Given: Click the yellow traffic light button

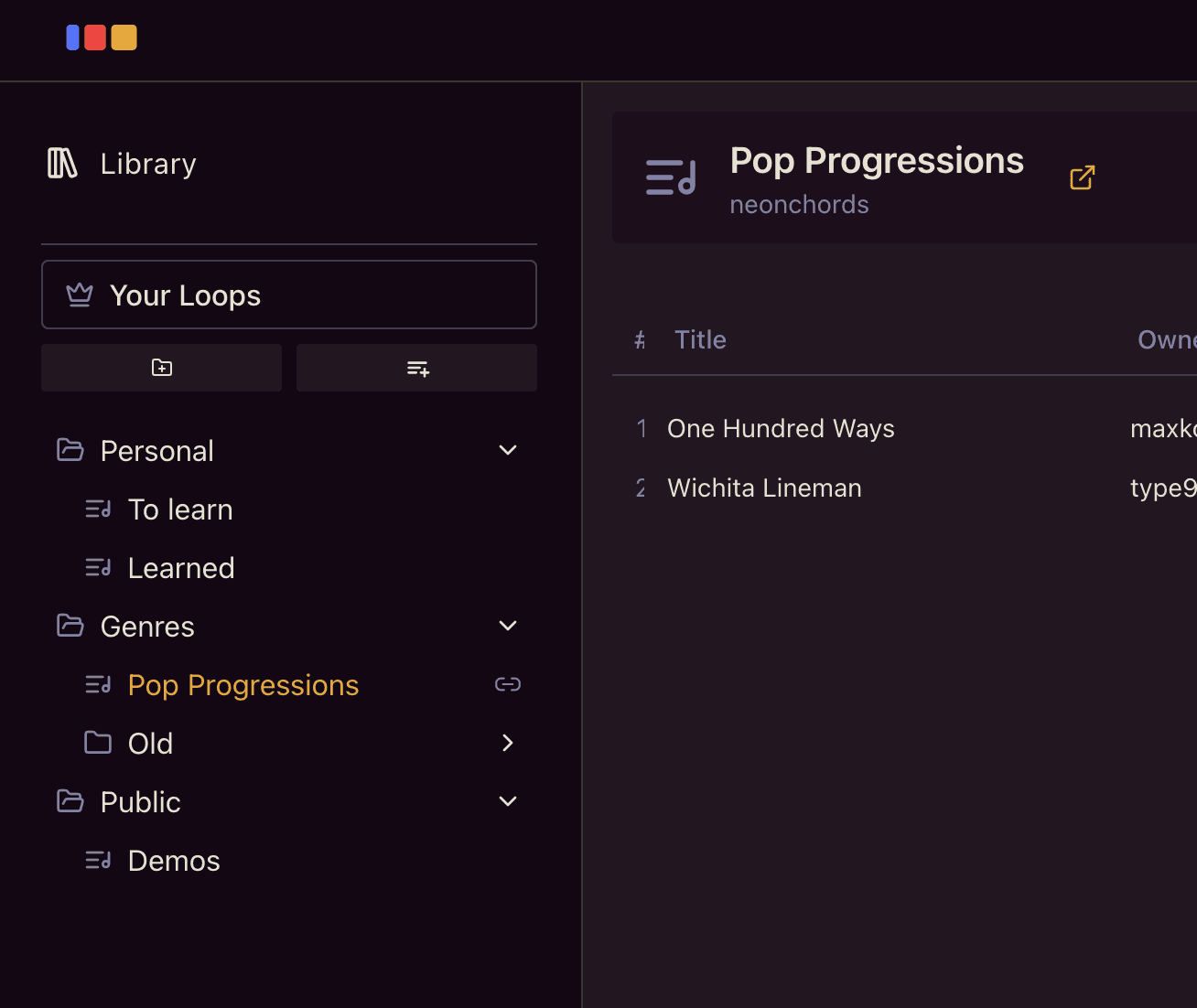Looking at the screenshot, I should tap(124, 38).
